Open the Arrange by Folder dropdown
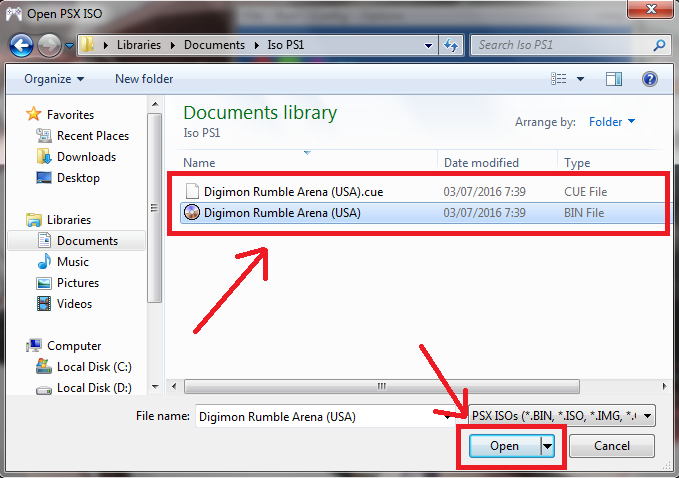The image size is (679, 478). pos(612,122)
